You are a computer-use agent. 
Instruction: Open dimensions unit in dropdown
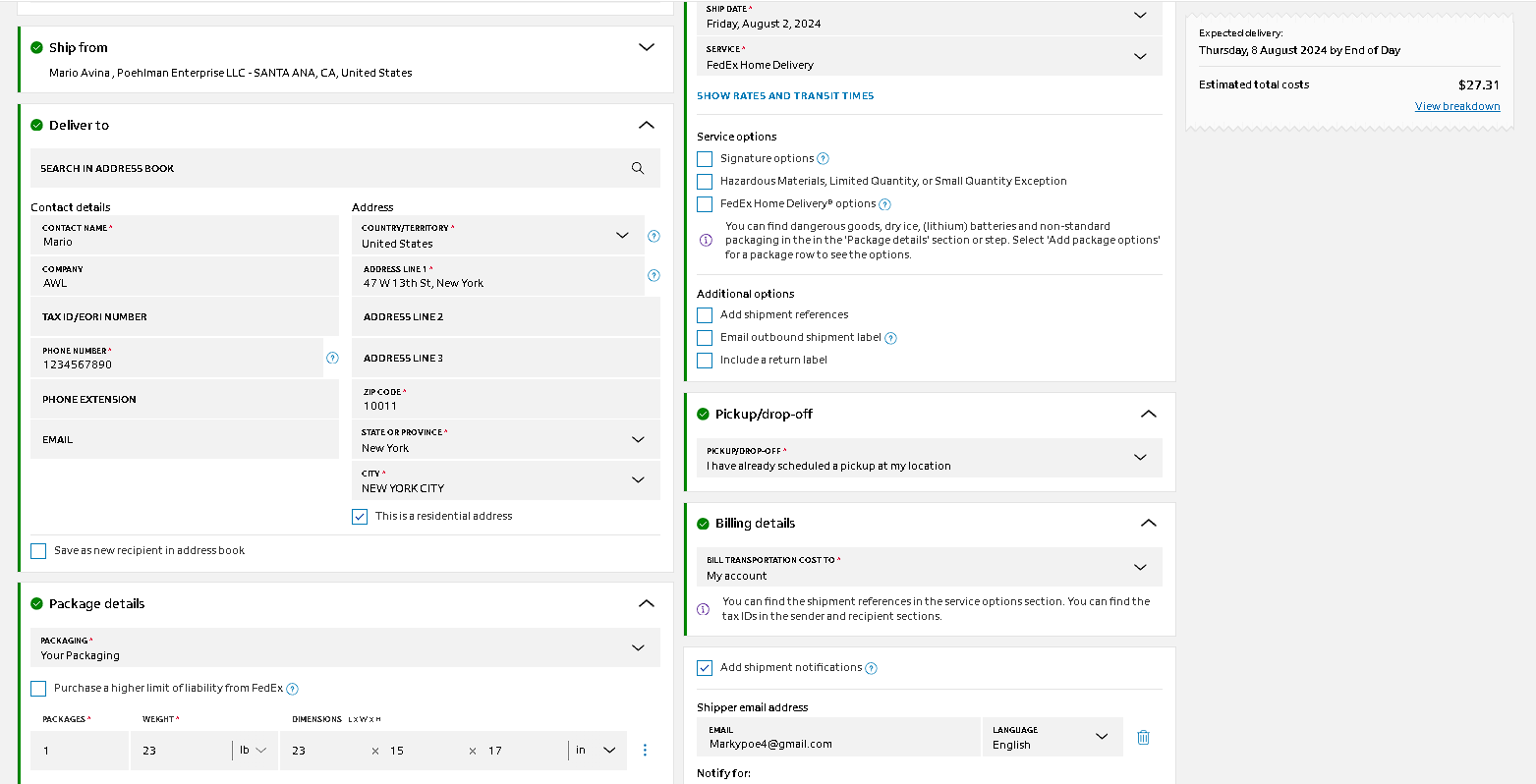(596, 751)
